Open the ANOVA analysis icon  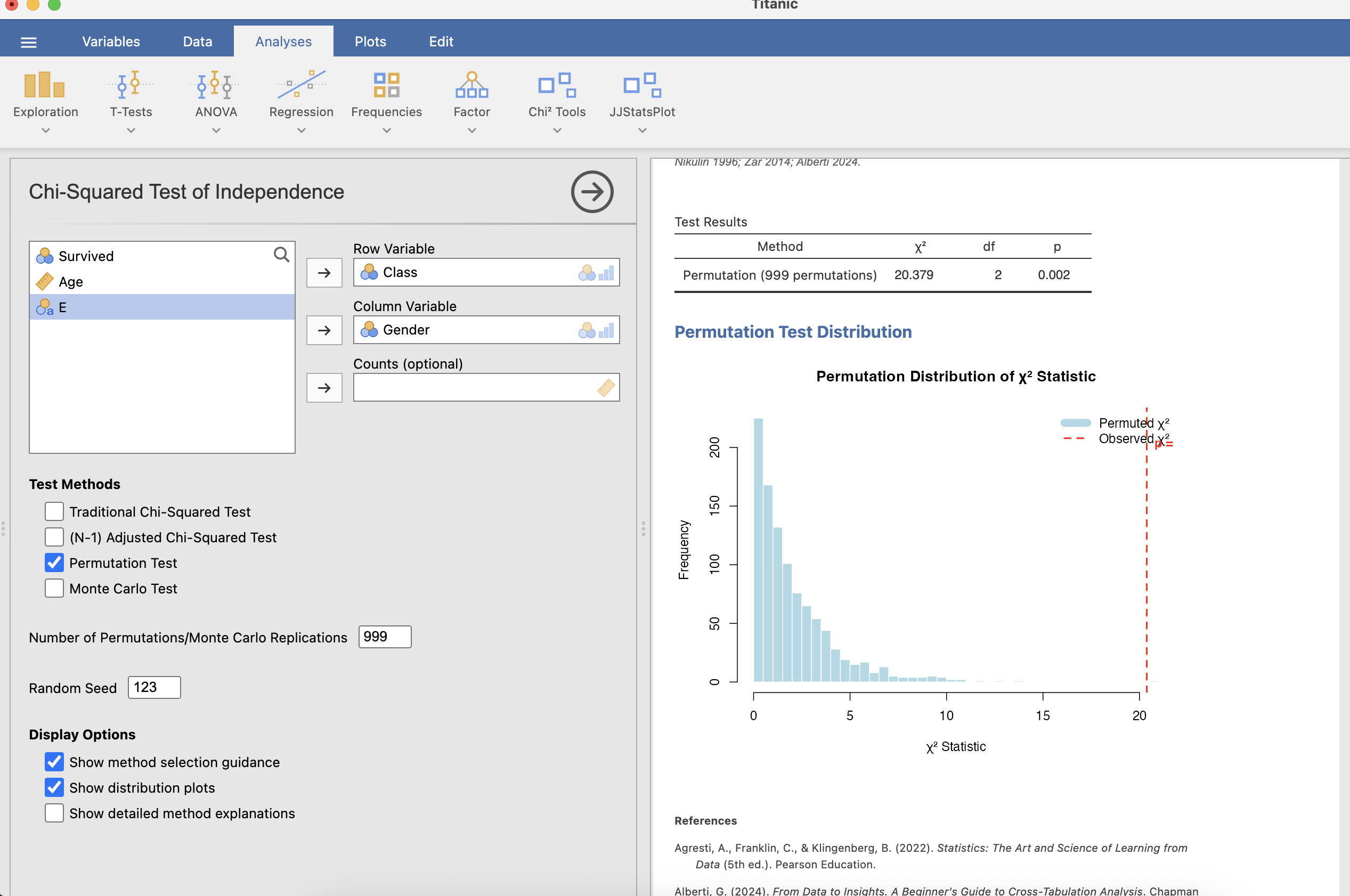click(x=216, y=86)
